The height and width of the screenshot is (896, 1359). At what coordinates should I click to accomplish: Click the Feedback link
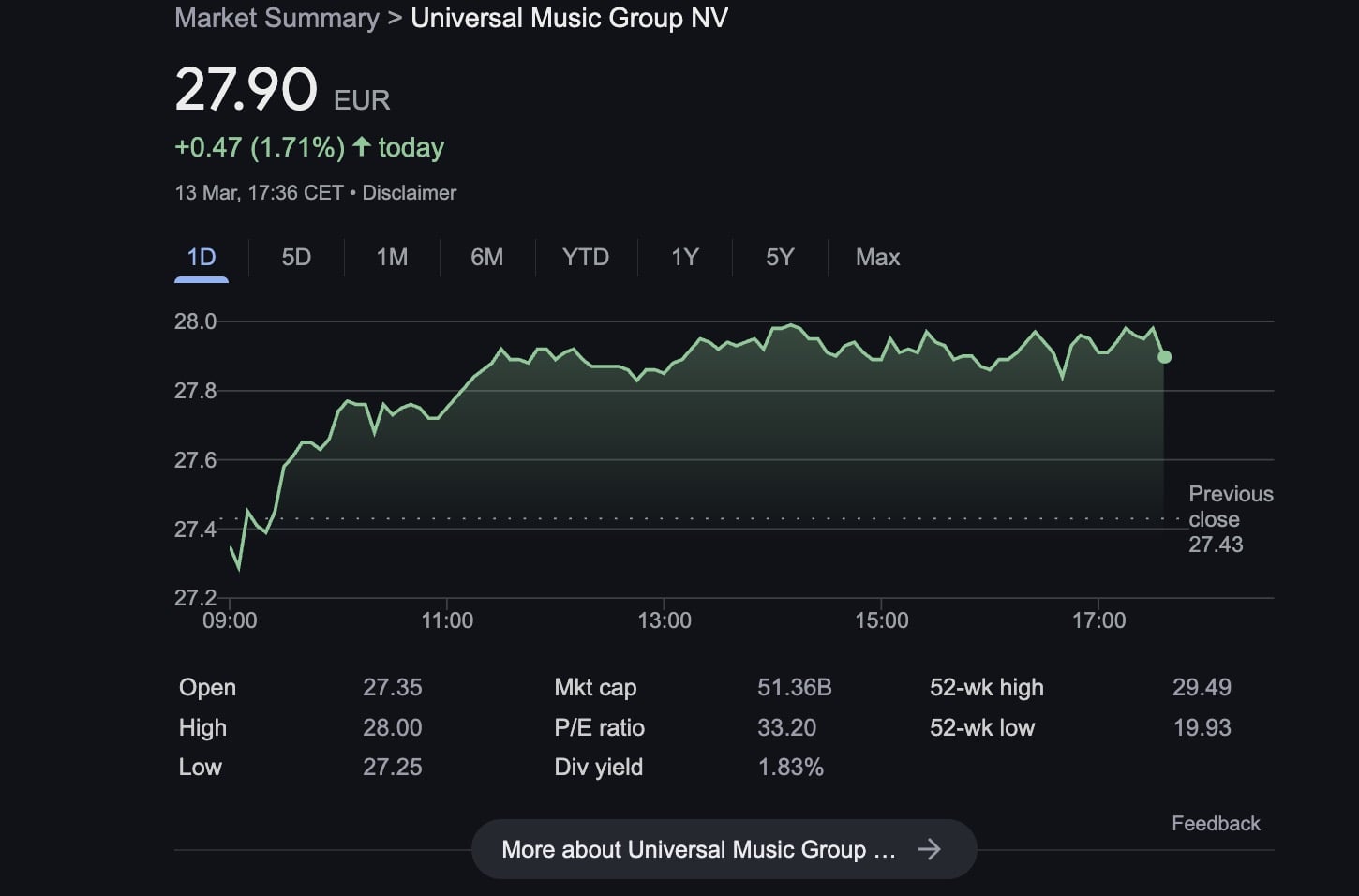tap(1216, 823)
